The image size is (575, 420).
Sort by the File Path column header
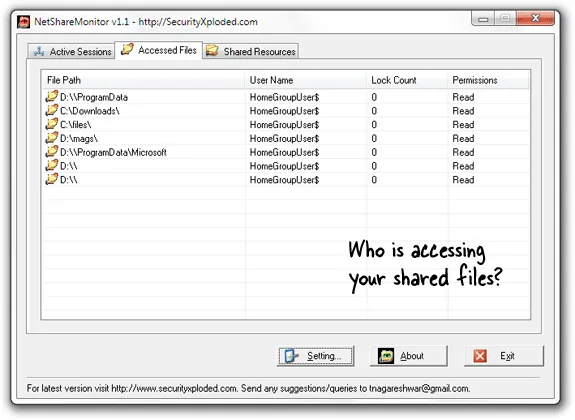[143, 80]
